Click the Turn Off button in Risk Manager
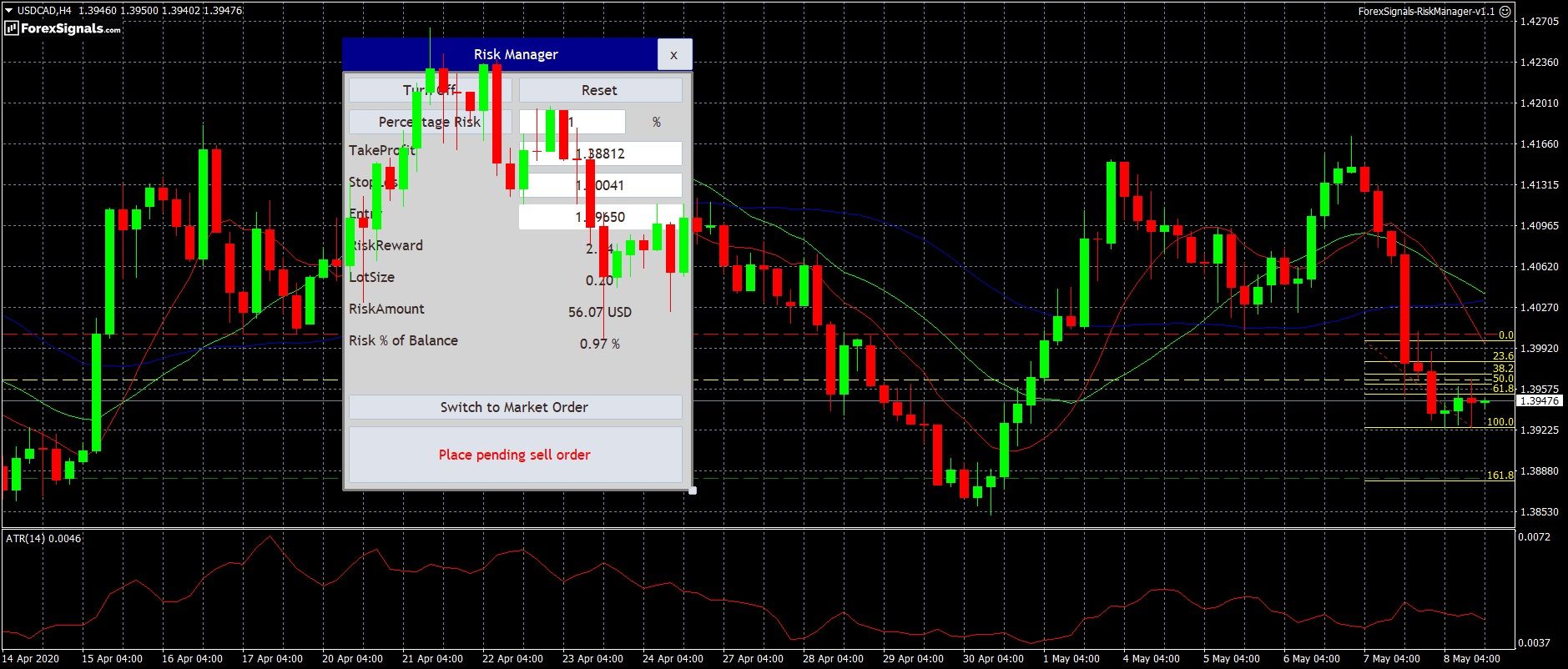The image size is (1568, 669). coord(430,90)
